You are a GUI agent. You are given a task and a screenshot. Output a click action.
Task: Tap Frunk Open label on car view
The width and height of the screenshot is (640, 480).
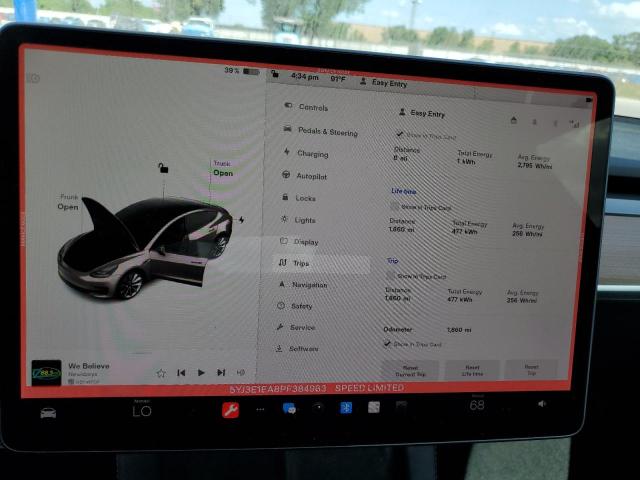coord(68,202)
